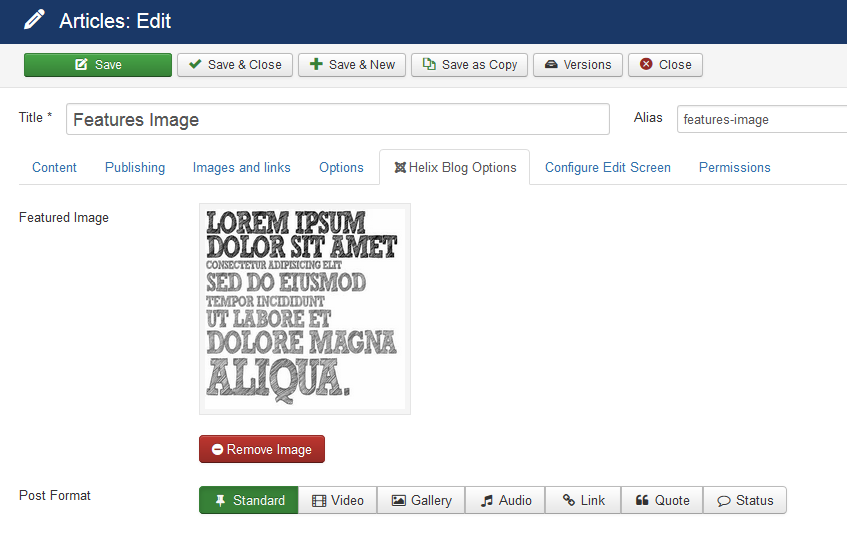Viewport: 847px width, 535px height.
Task: Click the green Save button
Action: point(98,65)
